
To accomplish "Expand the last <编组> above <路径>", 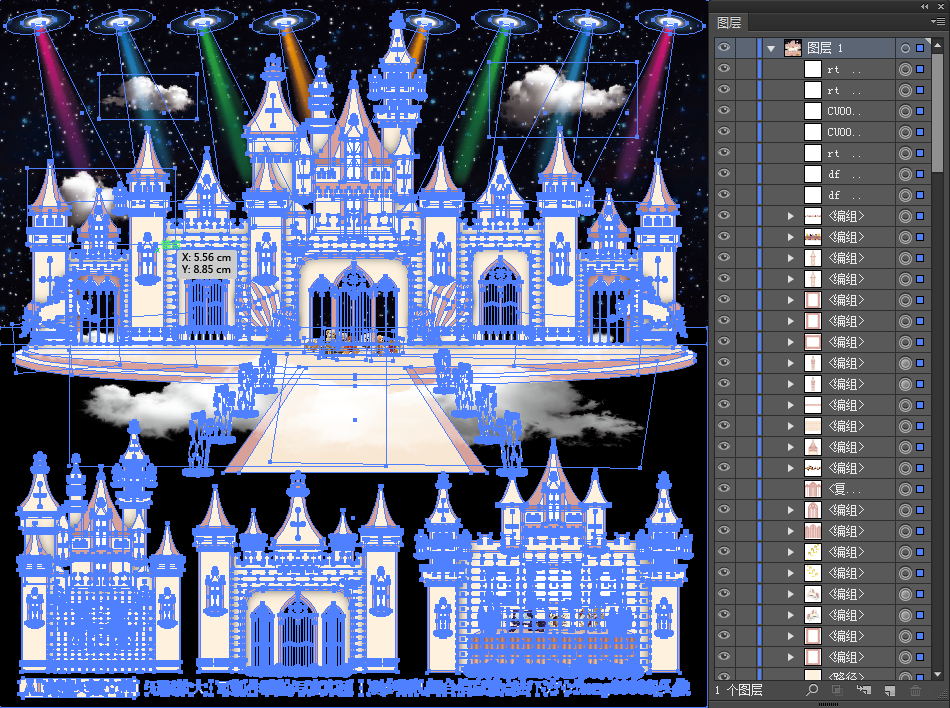I will pos(791,657).
